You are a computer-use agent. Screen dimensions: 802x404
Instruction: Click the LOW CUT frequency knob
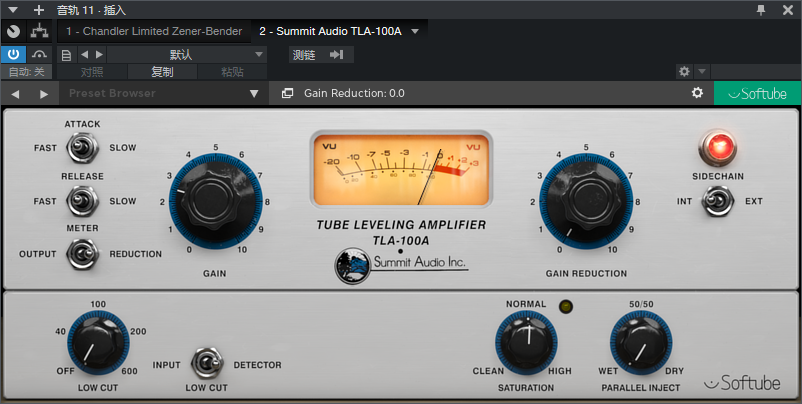point(98,342)
